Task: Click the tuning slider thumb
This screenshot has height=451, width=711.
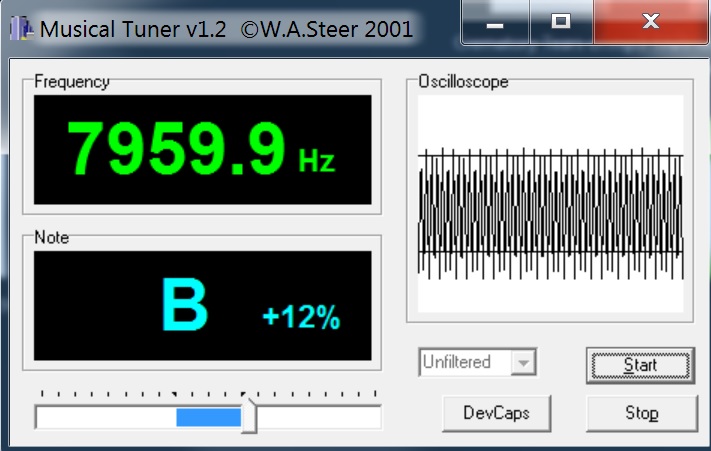Action: [248, 416]
